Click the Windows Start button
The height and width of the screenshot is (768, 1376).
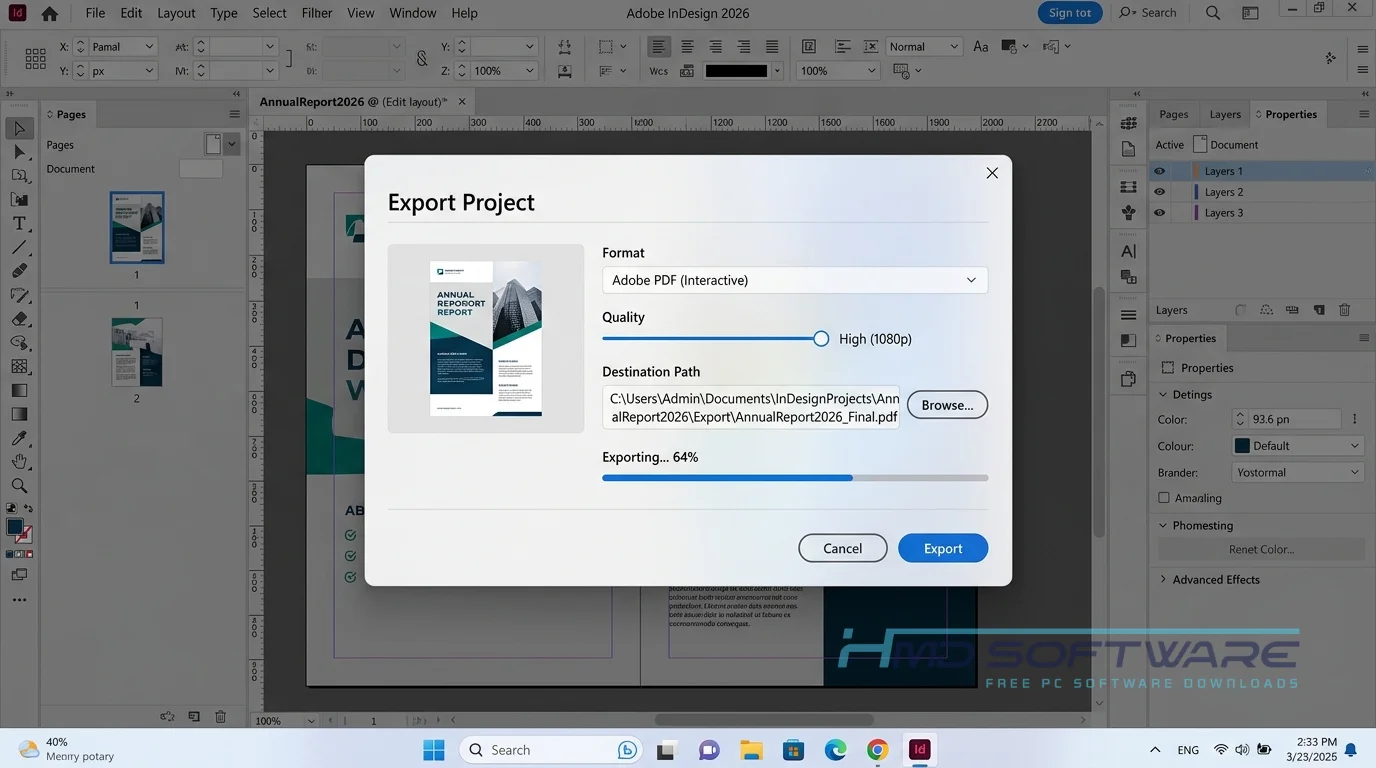pos(434,749)
